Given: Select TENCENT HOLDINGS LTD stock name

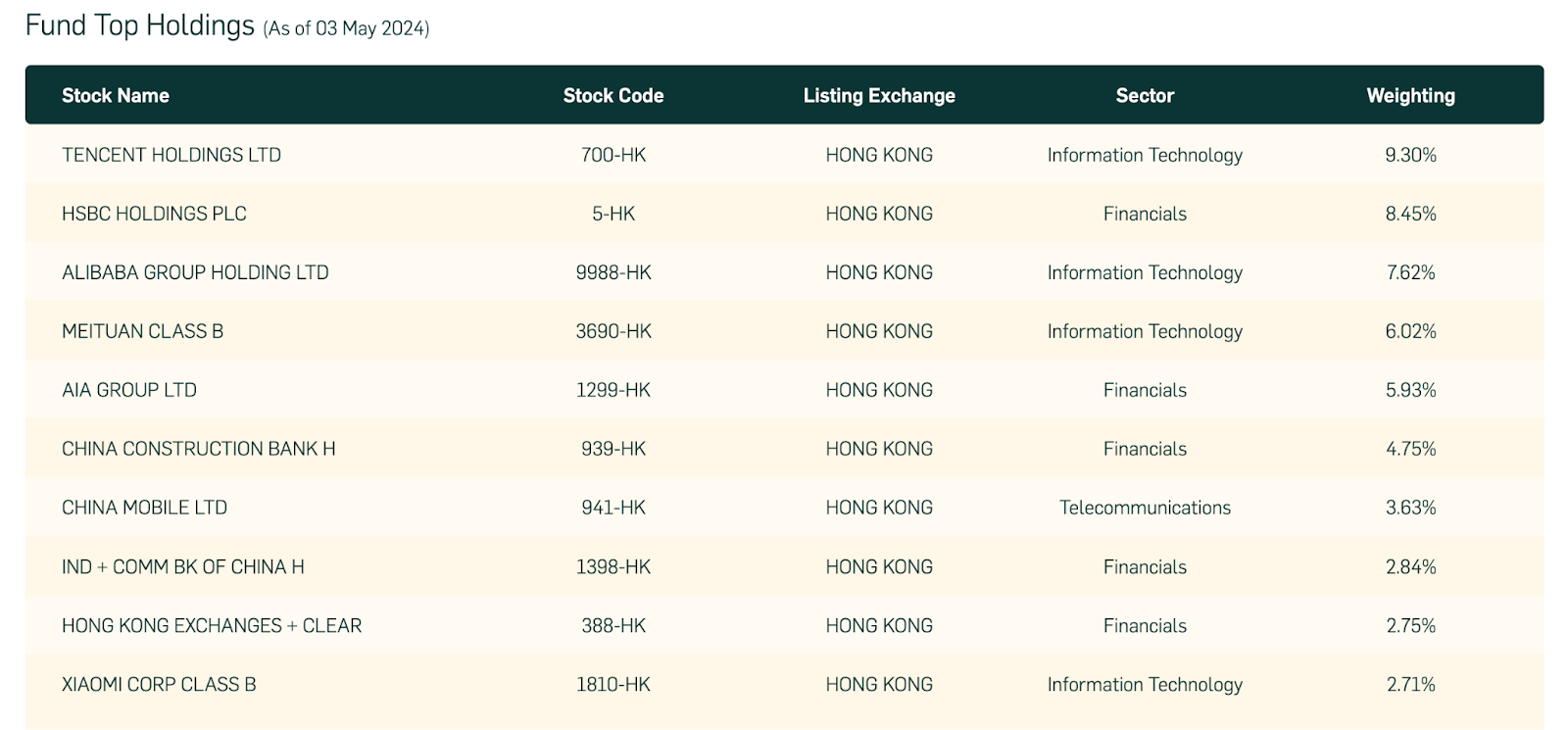Looking at the screenshot, I should click(171, 155).
